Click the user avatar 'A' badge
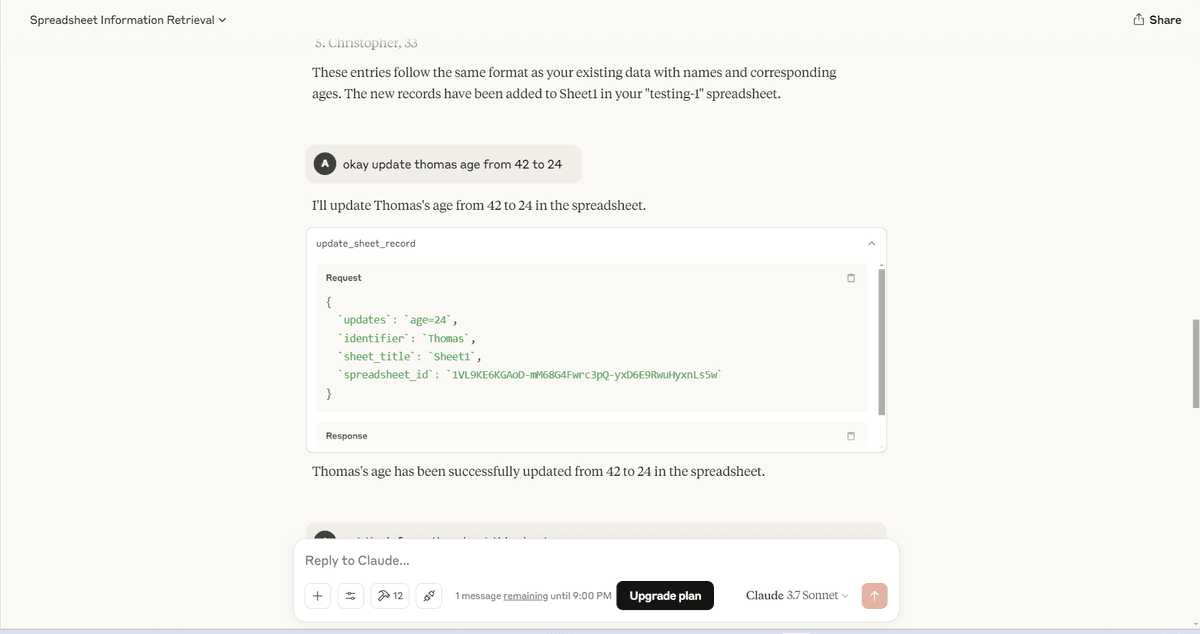The height and width of the screenshot is (634, 1200). click(x=324, y=164)
